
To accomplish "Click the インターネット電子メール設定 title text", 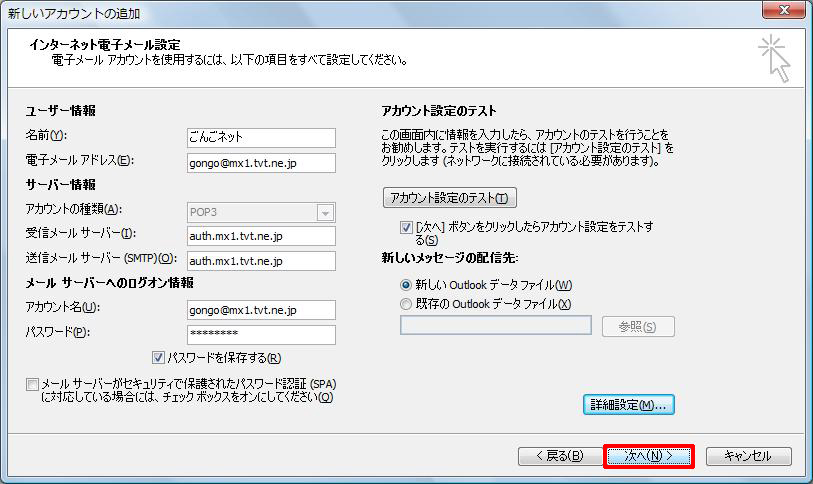I will click(105, 45).
